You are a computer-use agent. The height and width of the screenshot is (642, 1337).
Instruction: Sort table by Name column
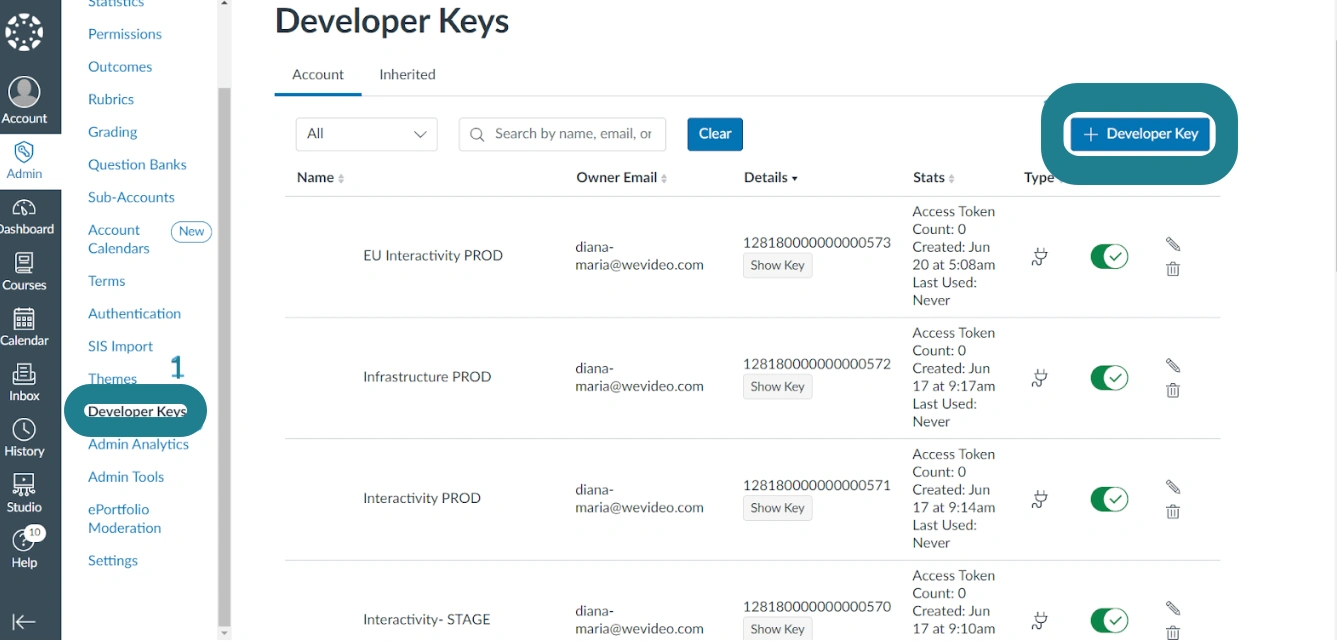pyautogui.click(x=320, y=177)
